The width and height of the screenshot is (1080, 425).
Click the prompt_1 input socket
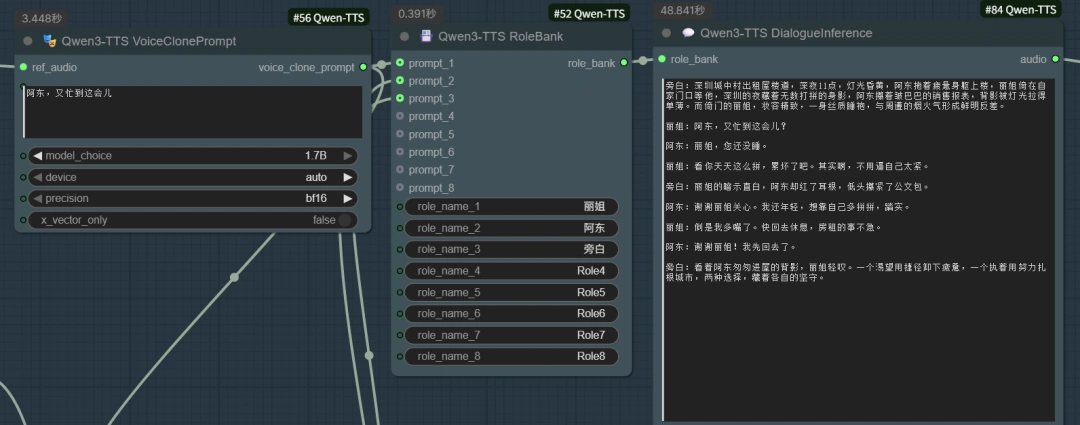(399, 63)
